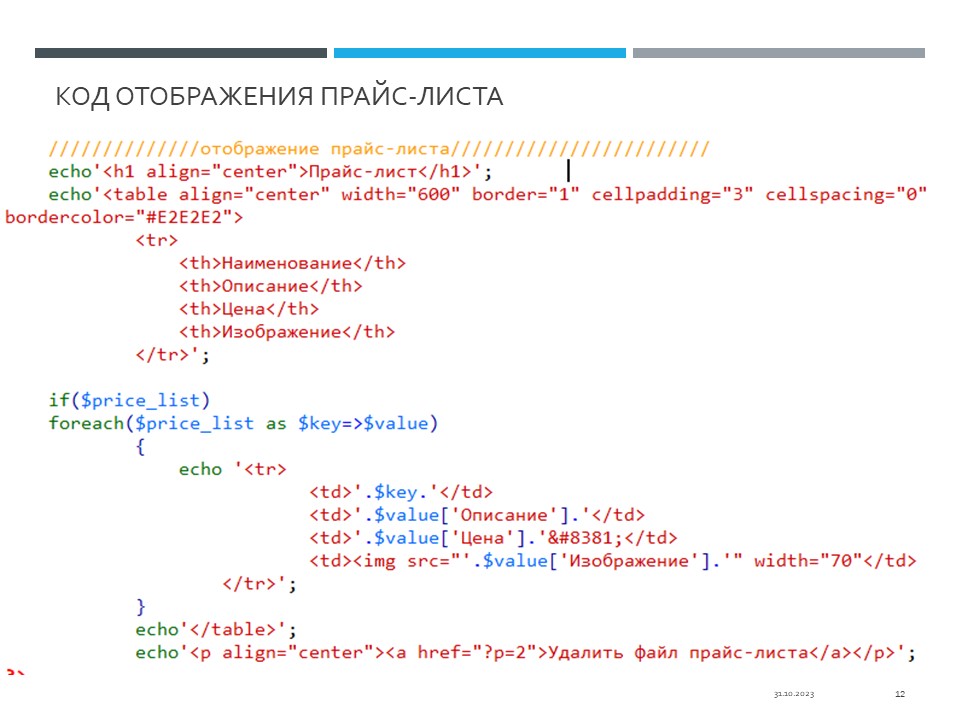
Task: Click the $key table cell code line
Action: tap(400, 492)
